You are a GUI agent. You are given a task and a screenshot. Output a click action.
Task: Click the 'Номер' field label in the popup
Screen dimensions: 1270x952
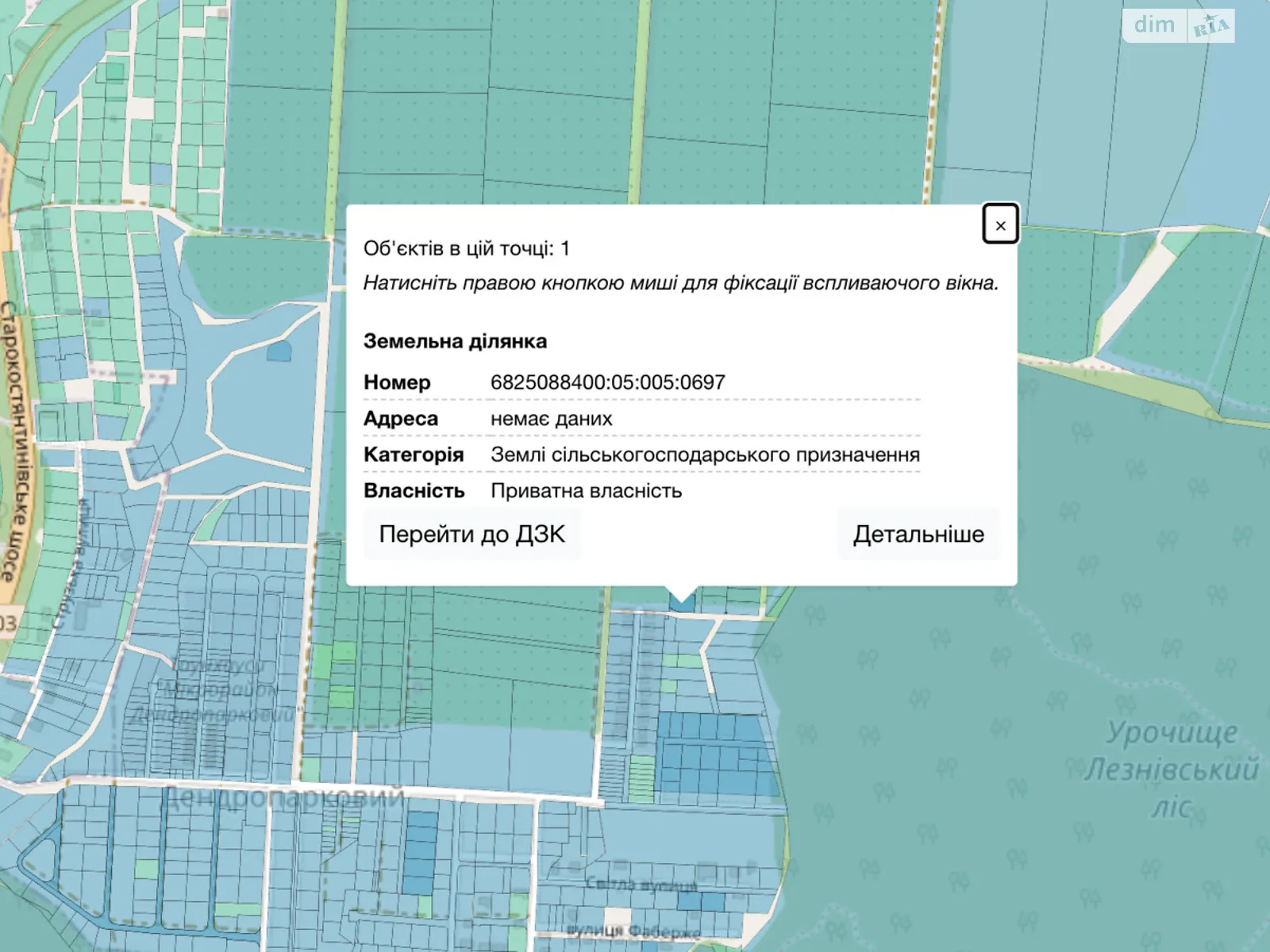coord(397,382)
